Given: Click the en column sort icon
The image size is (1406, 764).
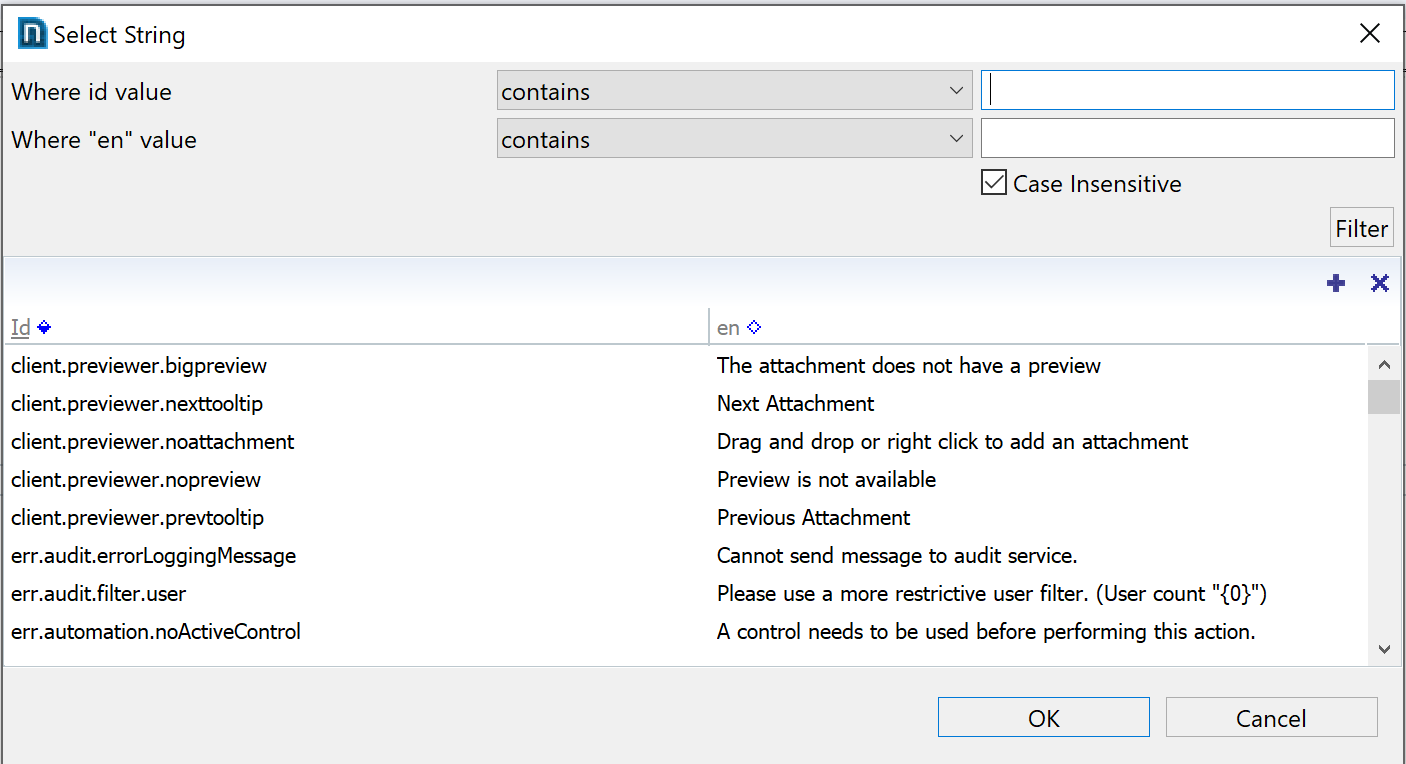Looking at the screenshot, I should pyautogui.click(x=754, y=327).
